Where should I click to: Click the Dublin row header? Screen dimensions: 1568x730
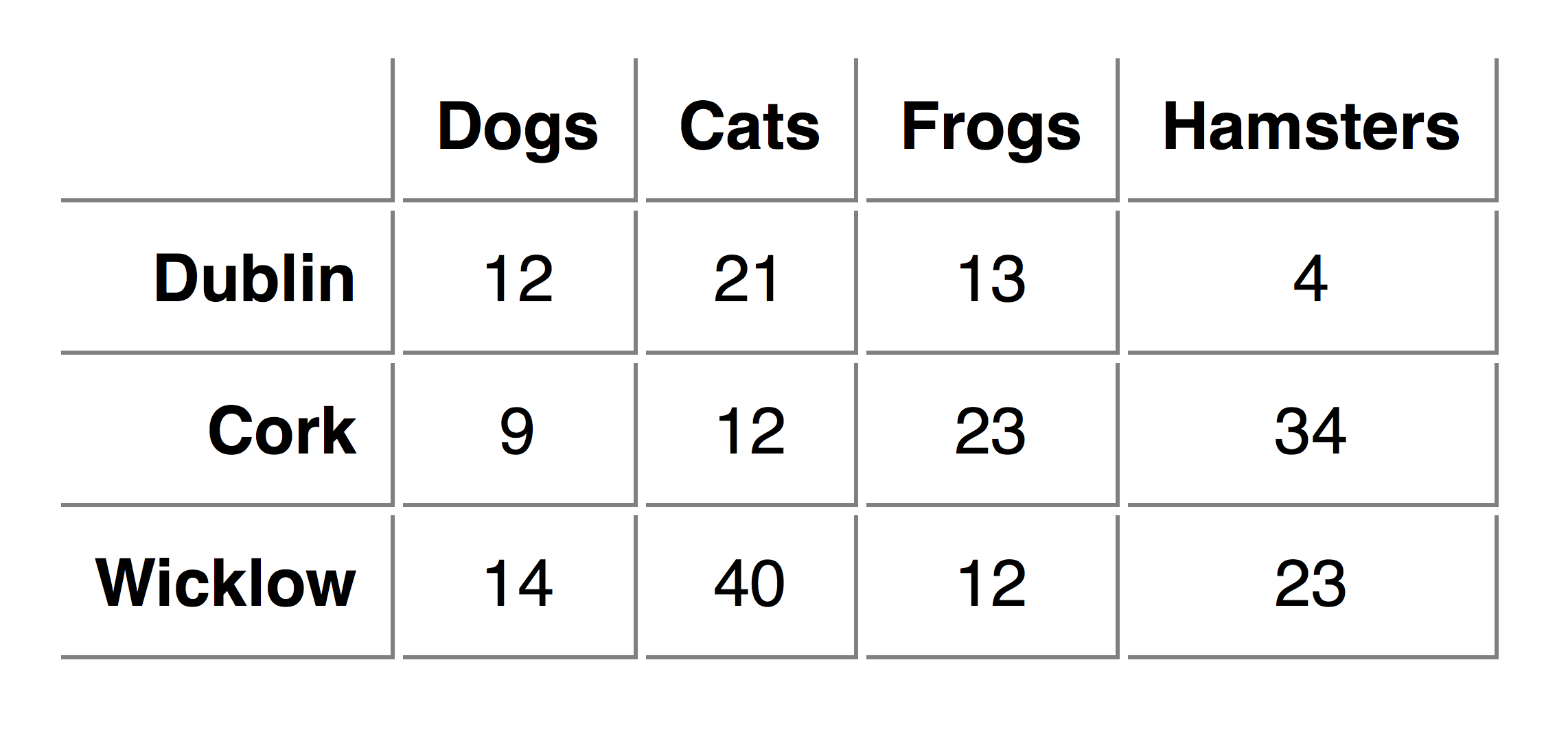click(227, 282)
